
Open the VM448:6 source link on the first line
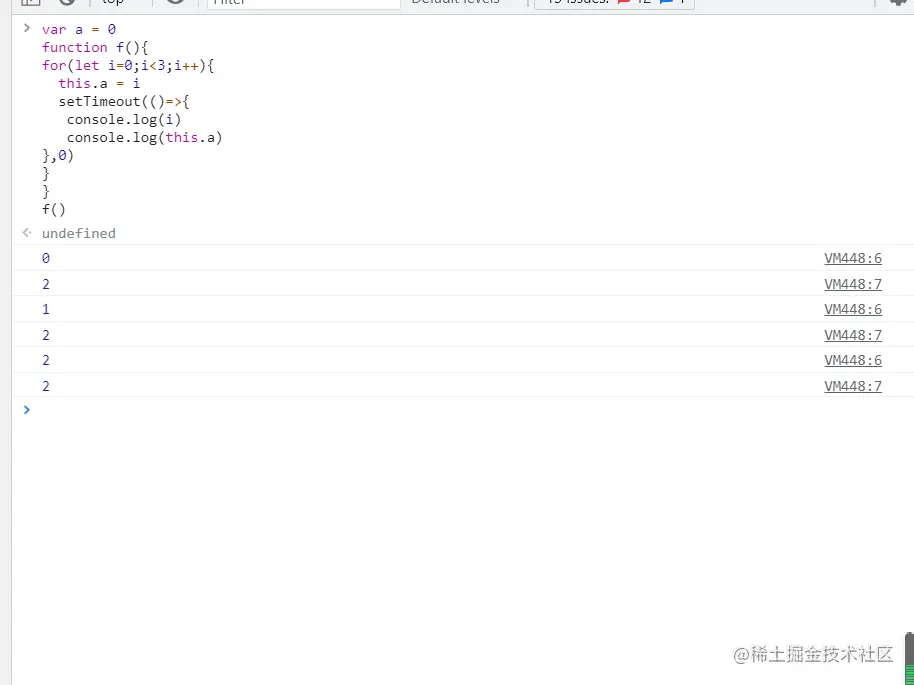[x=852, y=258]
